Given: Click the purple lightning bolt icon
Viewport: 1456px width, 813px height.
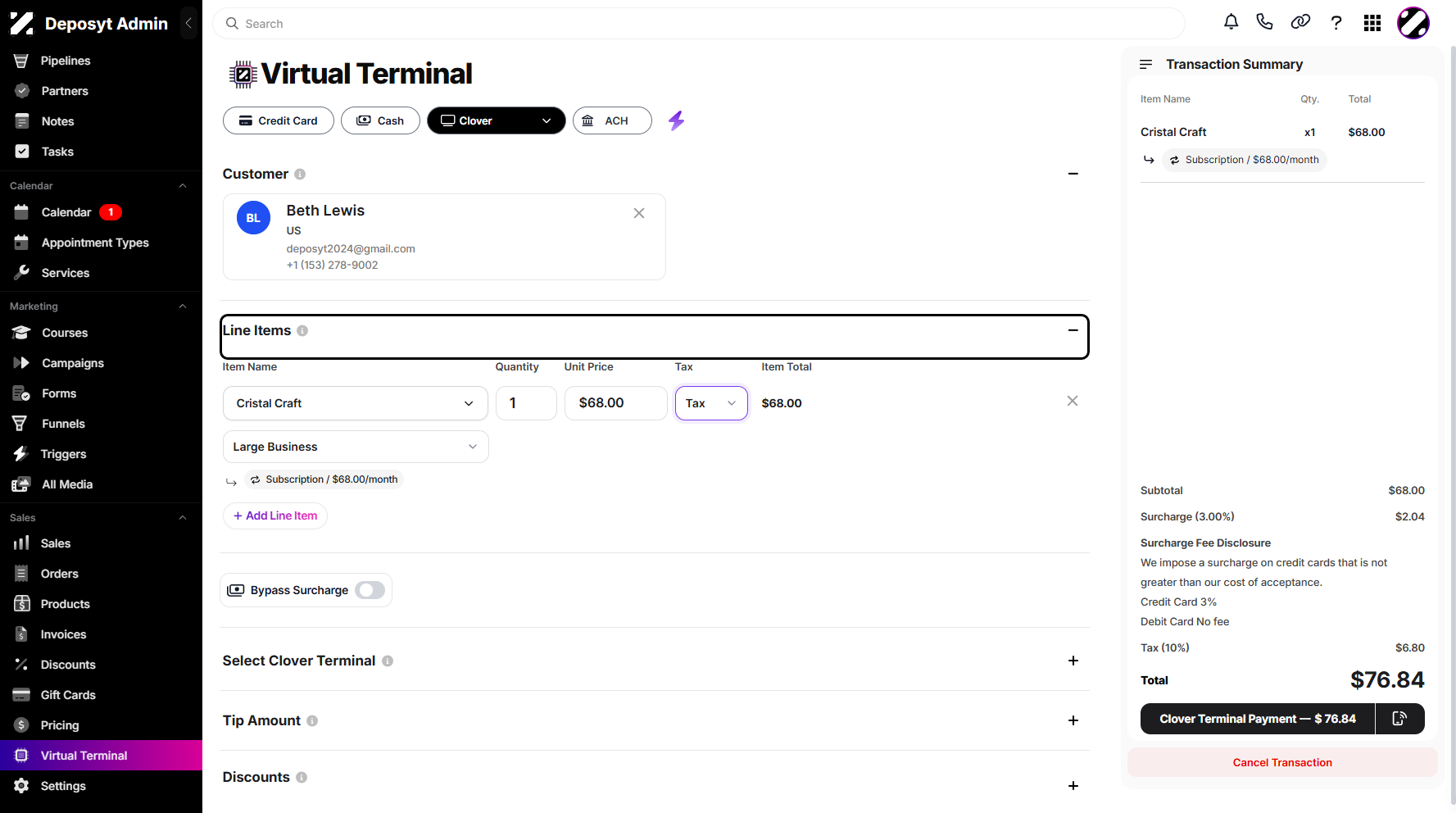Looking at the screenshot, I should 676,120.
